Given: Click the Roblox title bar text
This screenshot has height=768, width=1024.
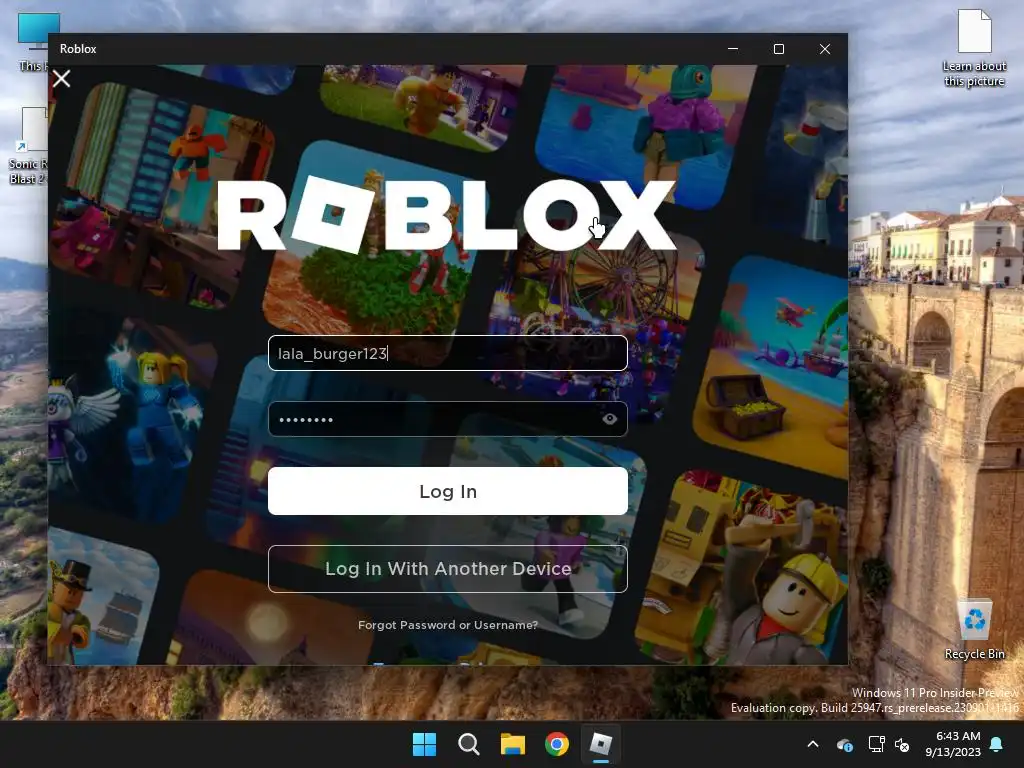Looking at the screenshot, I should click(x=78, y=49).
